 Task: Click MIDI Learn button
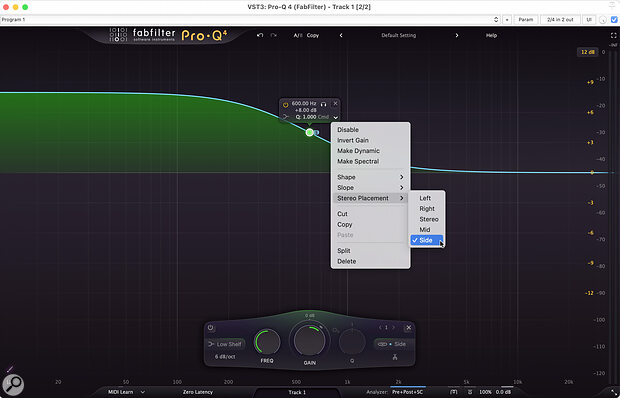click(x=121, y=392)
